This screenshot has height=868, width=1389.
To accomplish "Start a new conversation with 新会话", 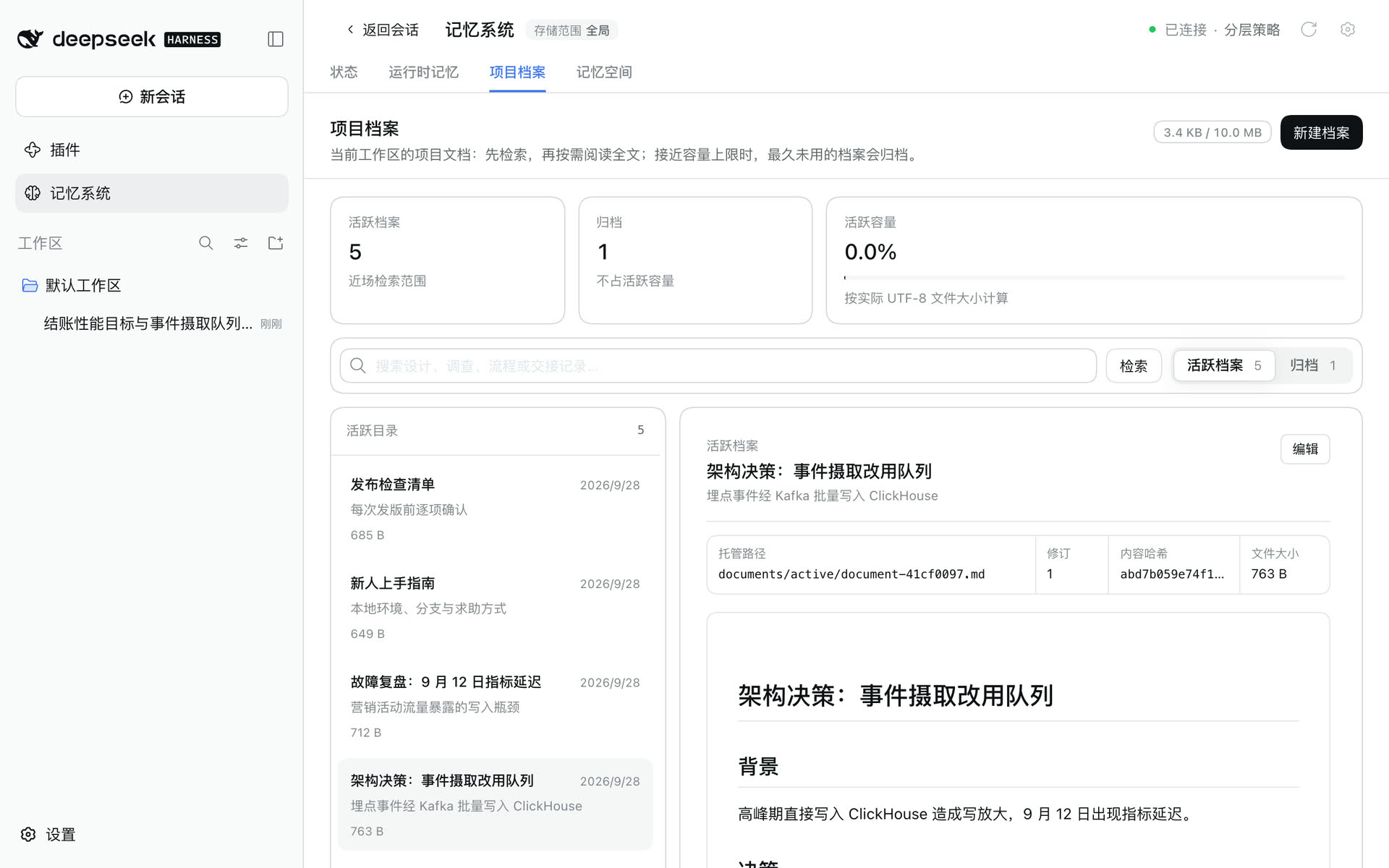I will pos(152,97).
